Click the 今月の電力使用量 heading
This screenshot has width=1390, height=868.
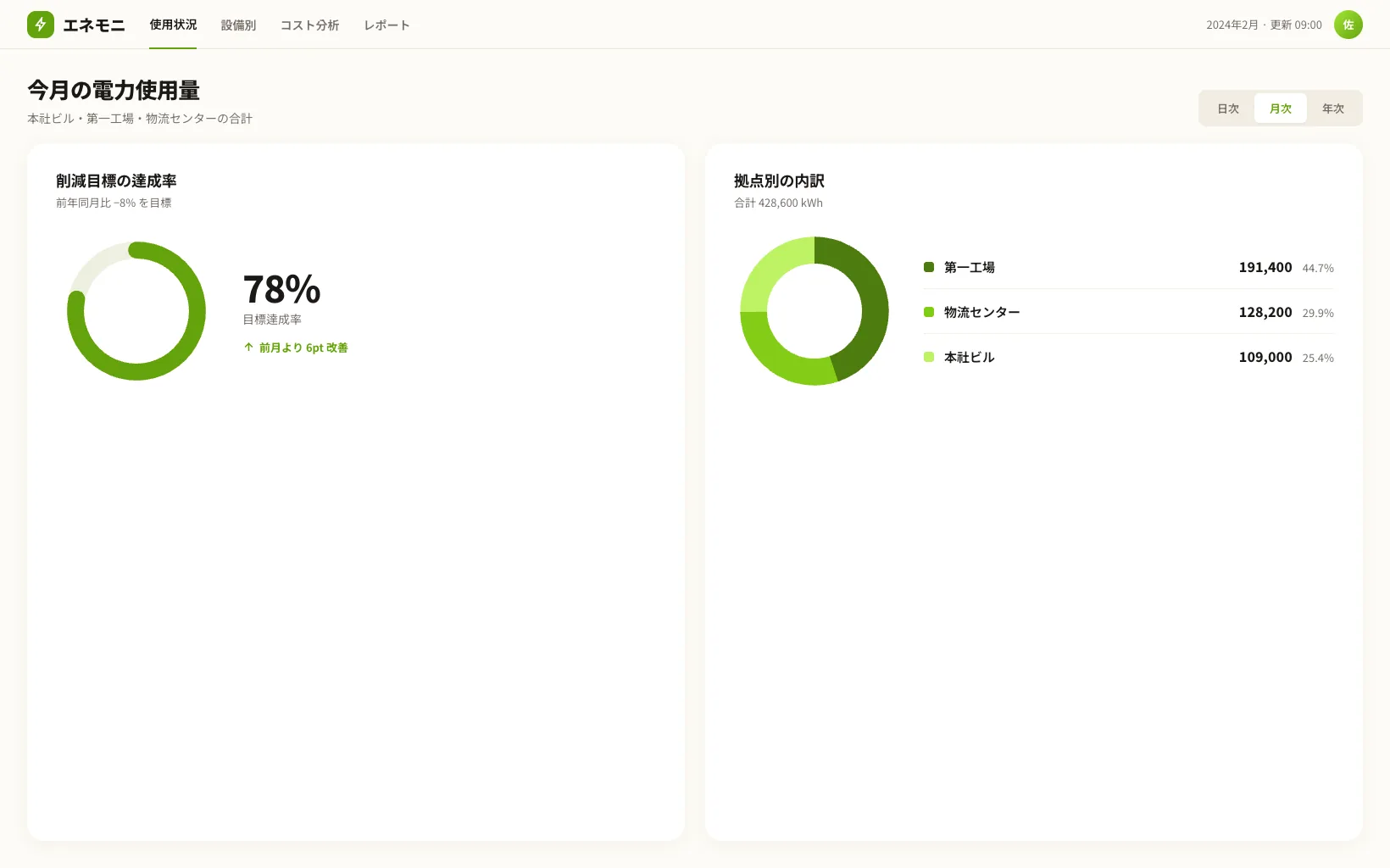tap(114, 90)
